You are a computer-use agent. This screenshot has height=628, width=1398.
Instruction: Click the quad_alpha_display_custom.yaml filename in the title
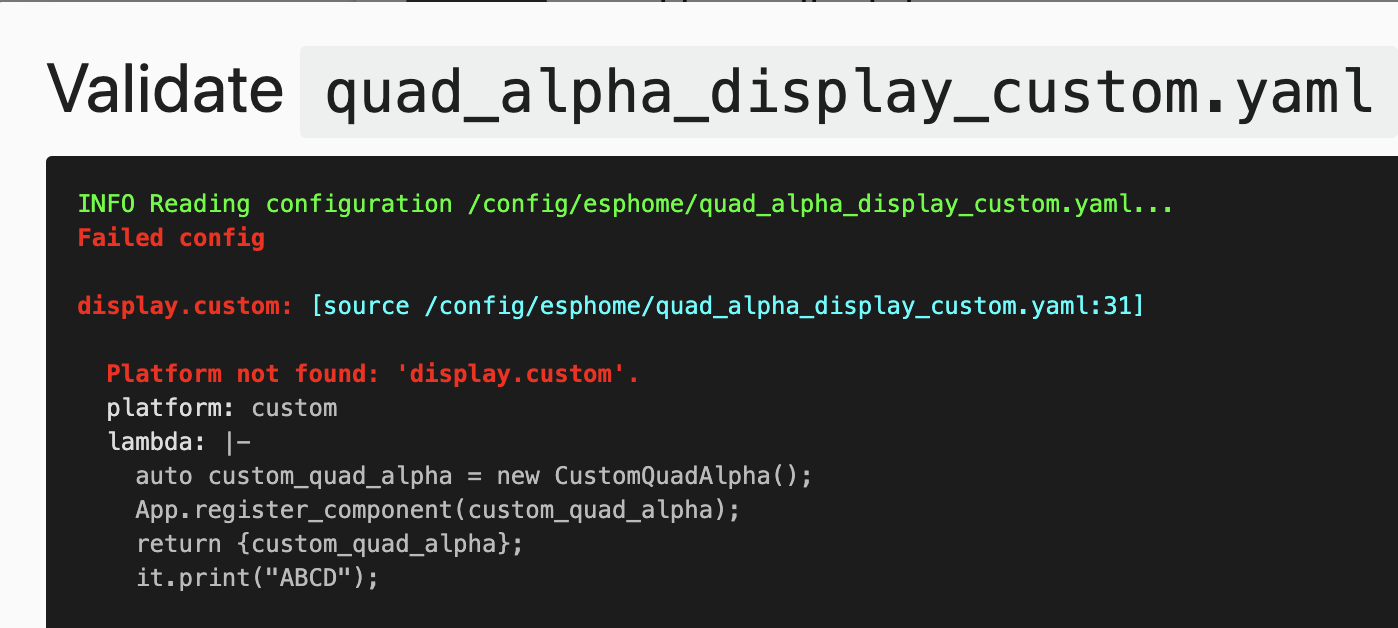tap(848, 92)
